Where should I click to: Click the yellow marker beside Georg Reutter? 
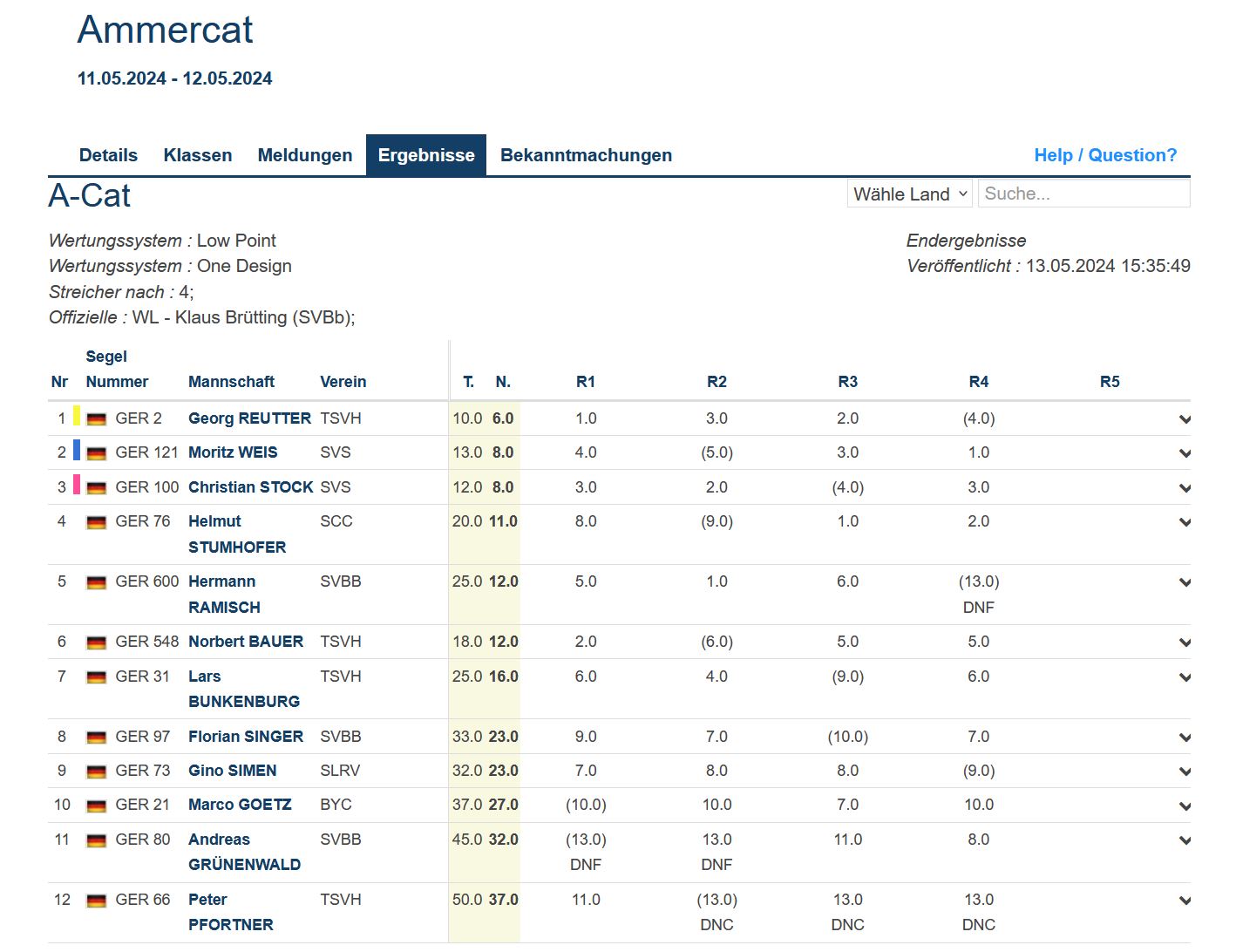(x=77, y=416)
